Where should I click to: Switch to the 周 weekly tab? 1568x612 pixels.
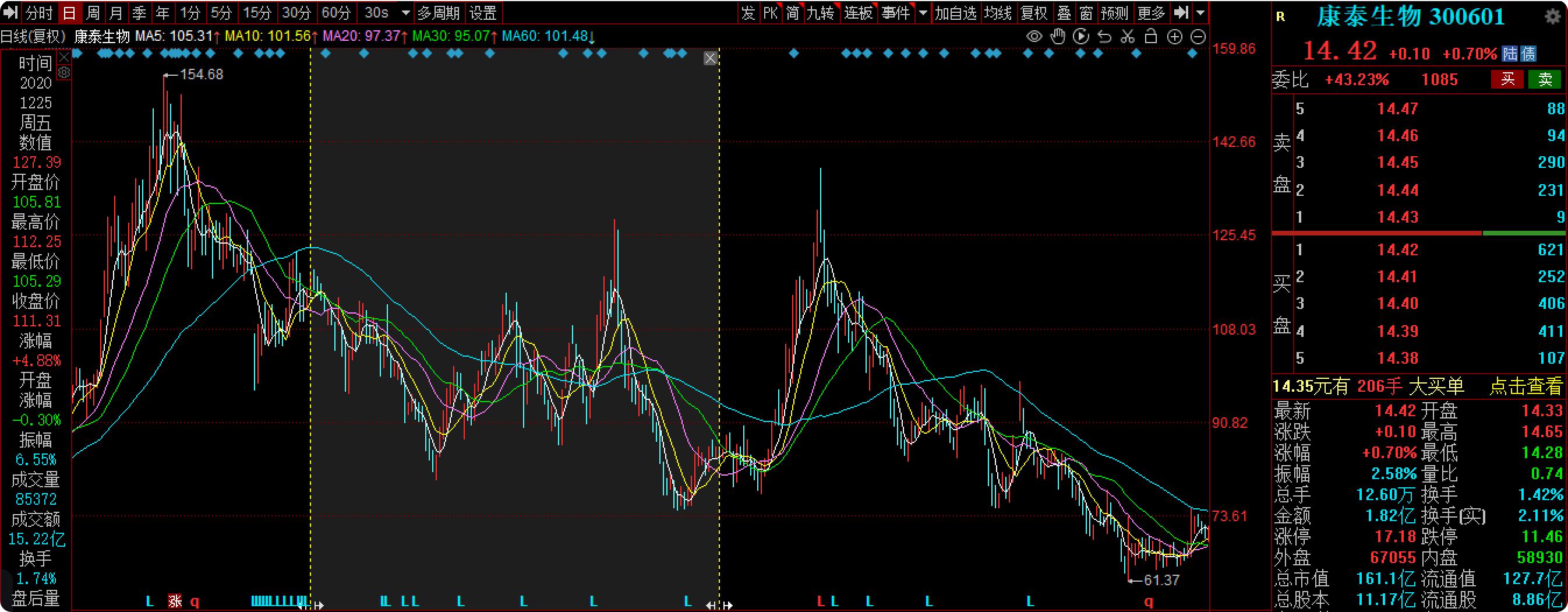tap(93, 12)
